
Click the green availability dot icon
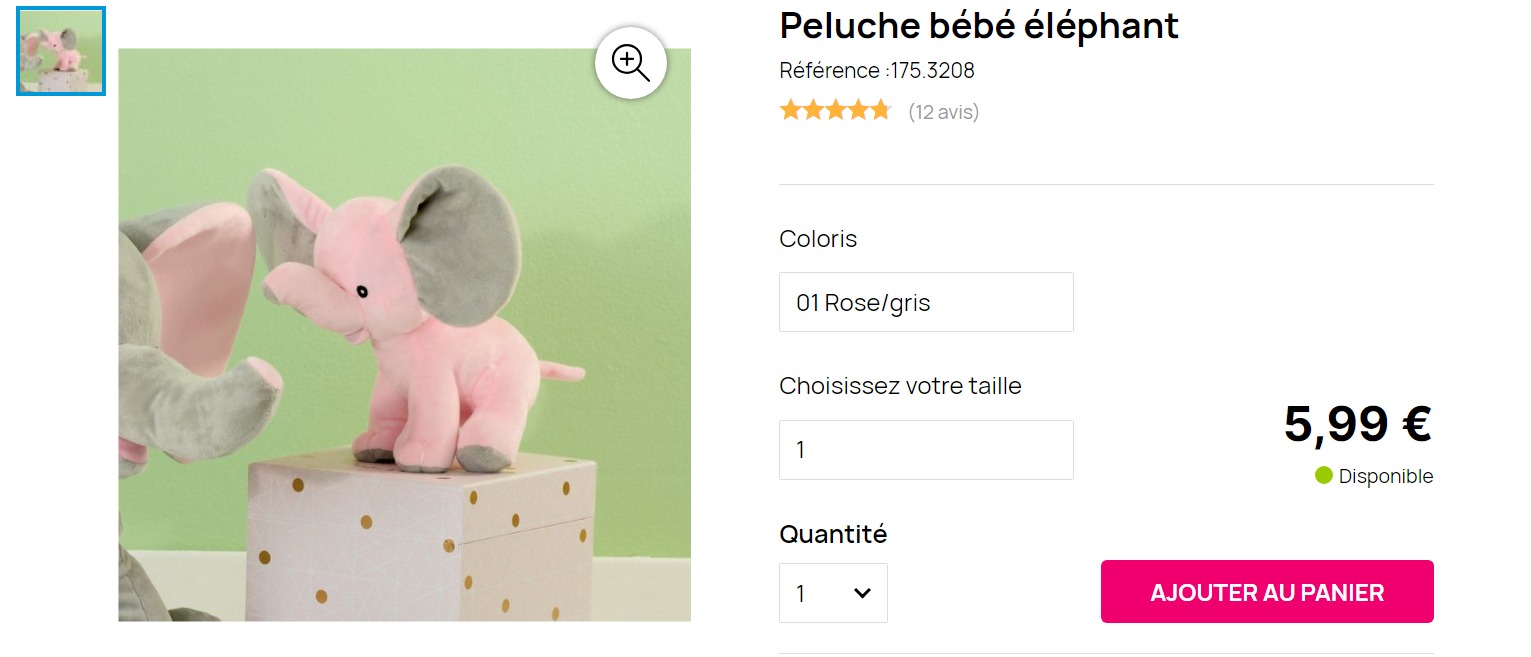coord(1324,476)
